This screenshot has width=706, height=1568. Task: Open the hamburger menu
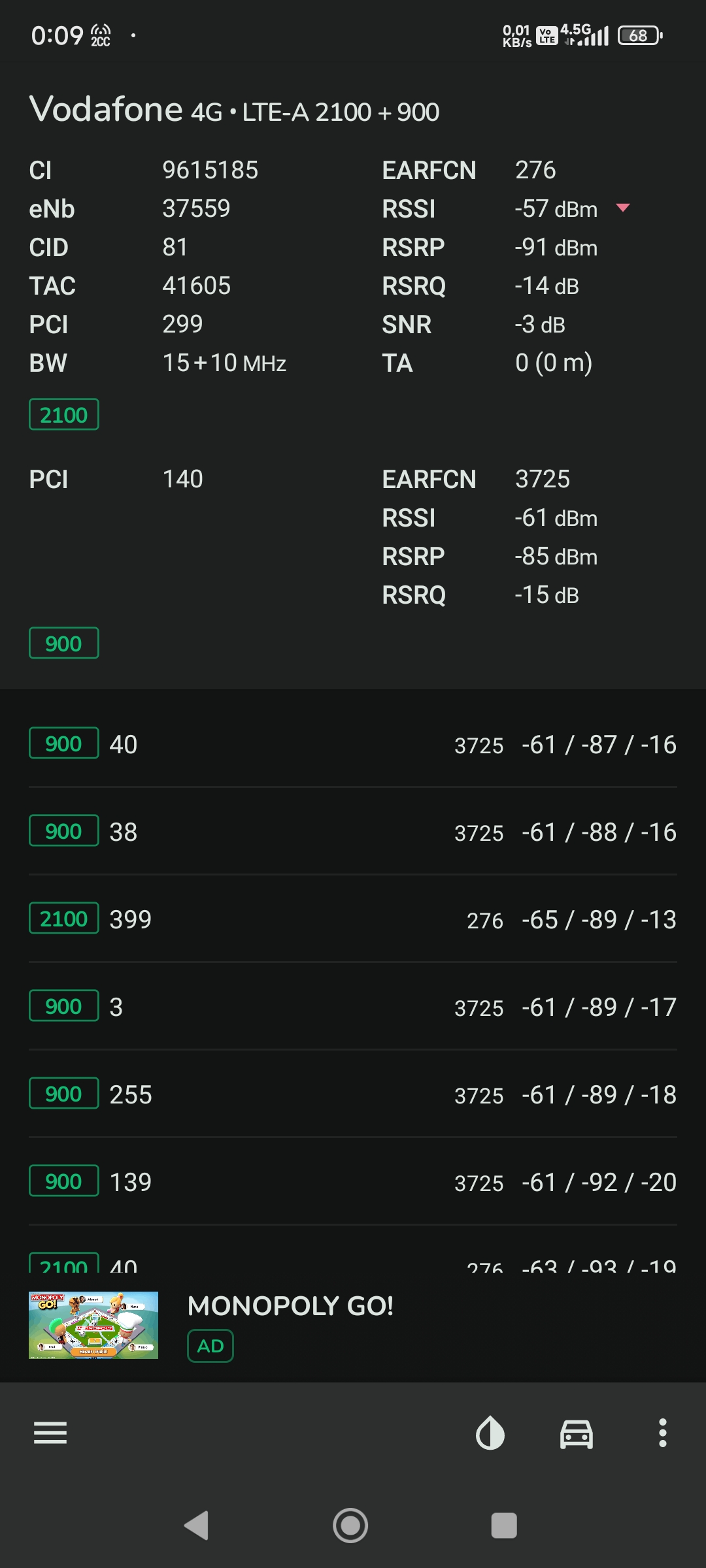pos(50,1433)
